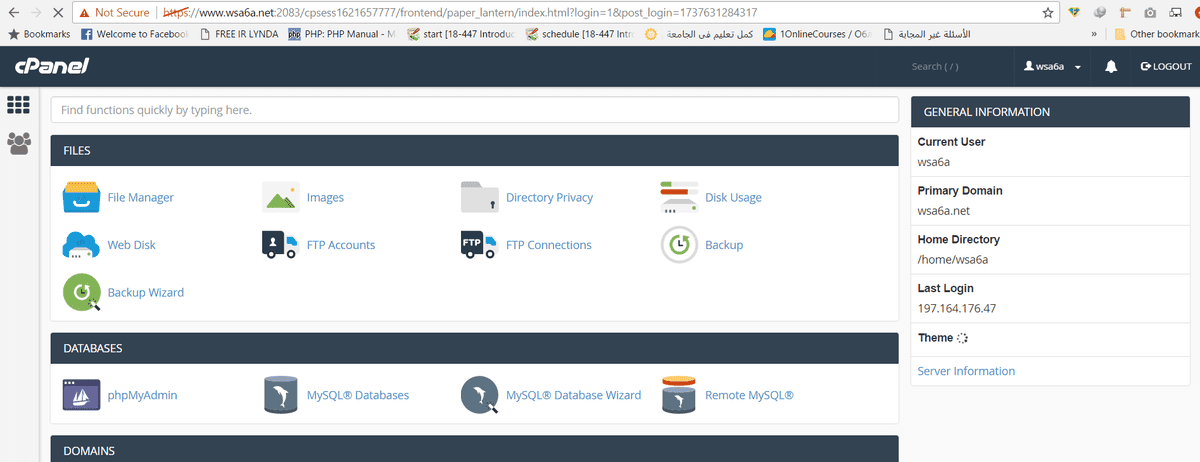Open the Web Disk cloud icon

[x=81, y=244]
